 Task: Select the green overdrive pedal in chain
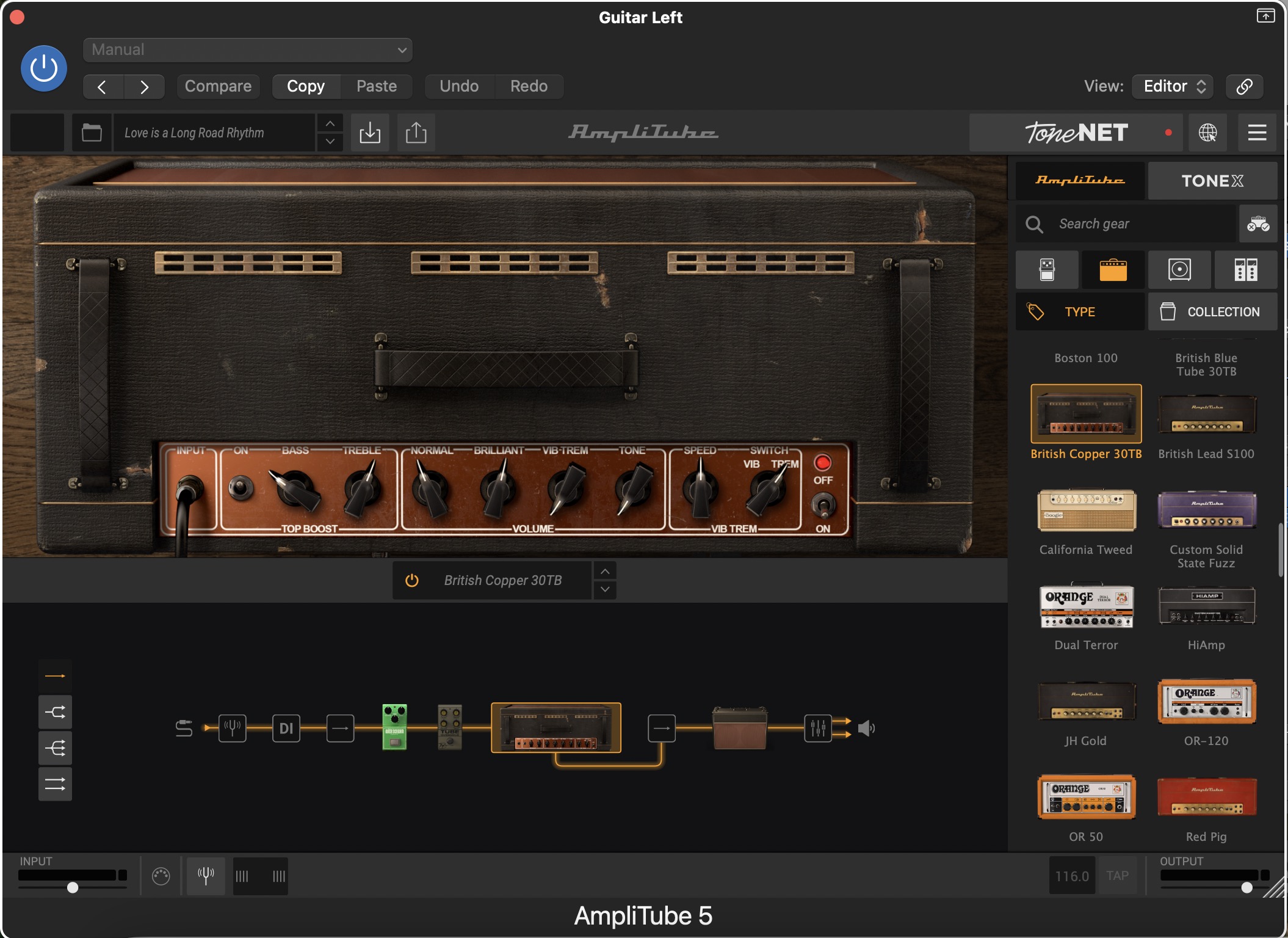(394, 727)
